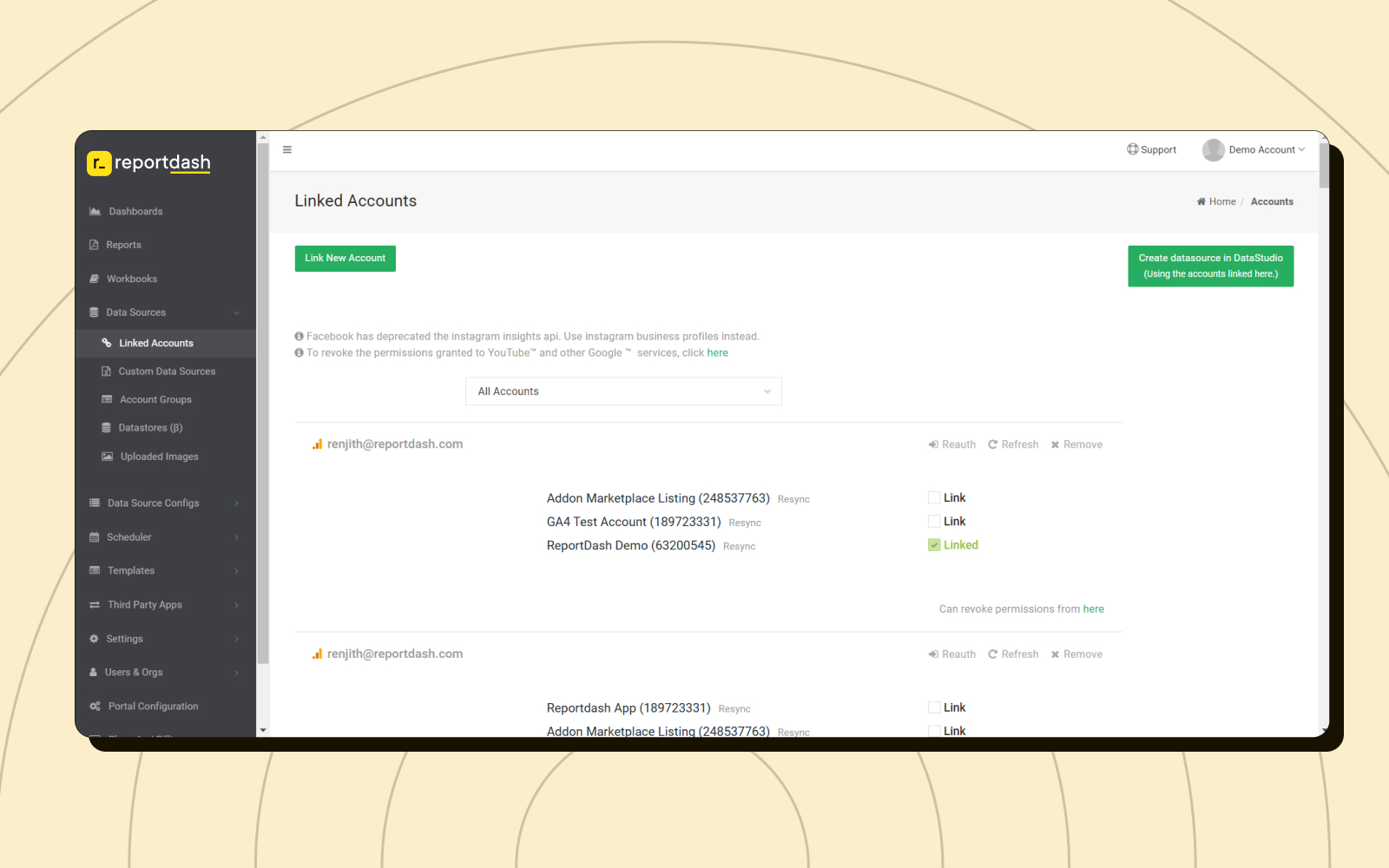This screenshot has height=868, width=1389.
Task: Open the Demo Account user menu
Action: 1254,150
